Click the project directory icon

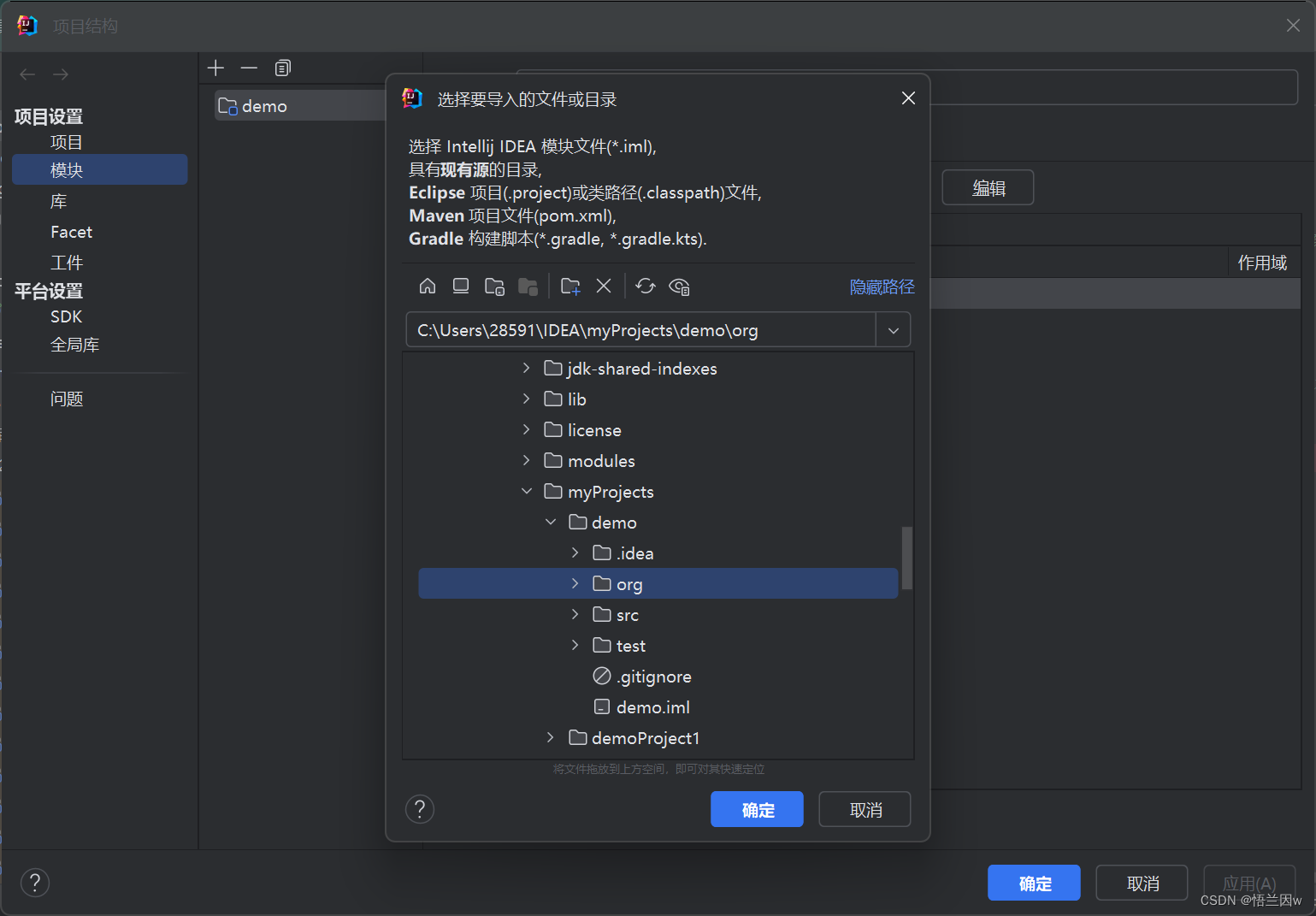(494, 287)
